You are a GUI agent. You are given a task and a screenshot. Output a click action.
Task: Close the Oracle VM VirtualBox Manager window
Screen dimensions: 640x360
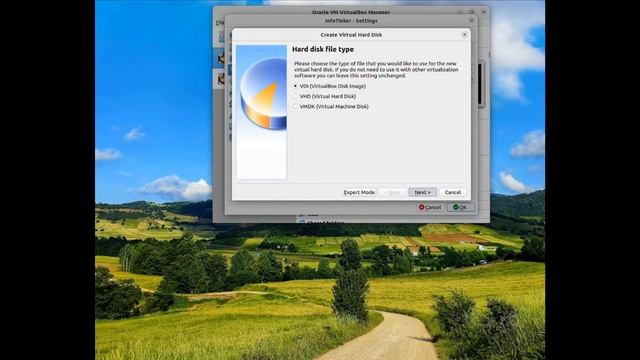[484, 12]
